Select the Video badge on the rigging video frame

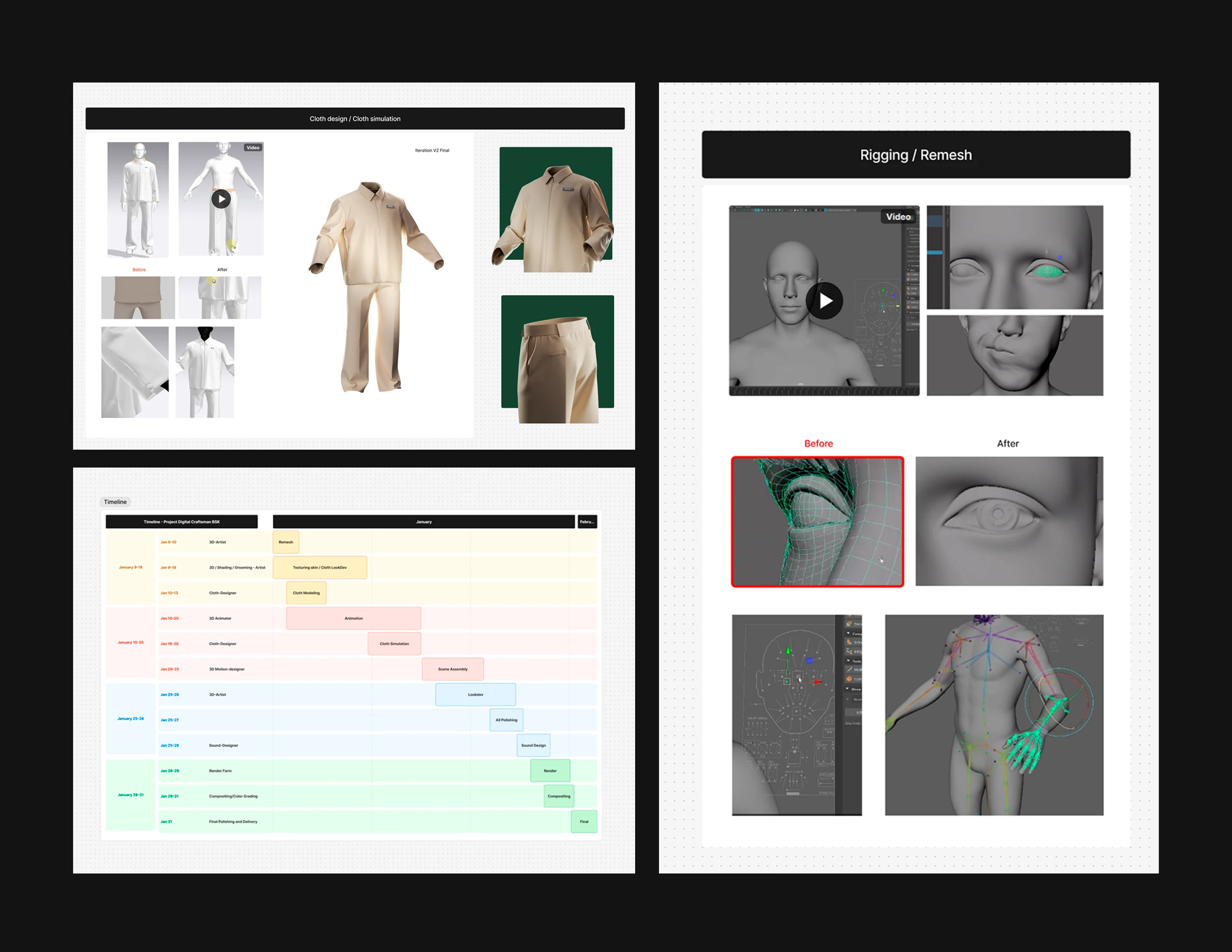[x=898, y=216]
